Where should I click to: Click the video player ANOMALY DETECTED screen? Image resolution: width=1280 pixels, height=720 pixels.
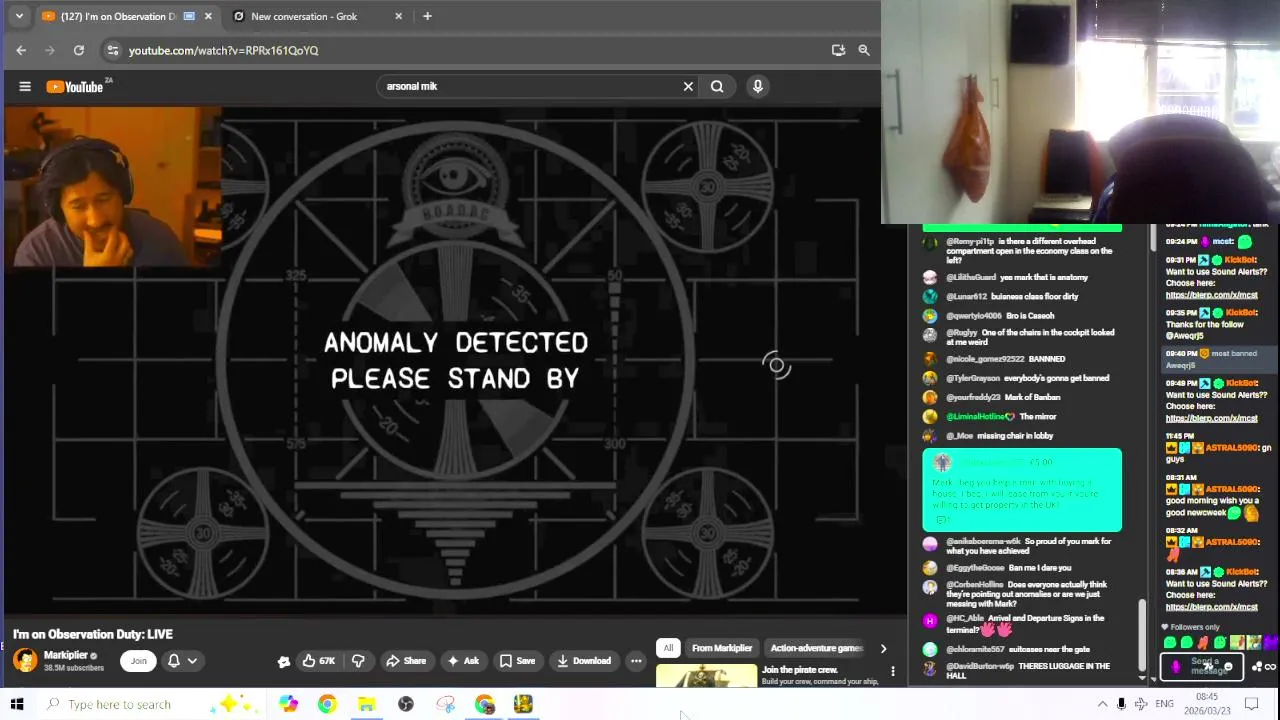click(455, 361)
